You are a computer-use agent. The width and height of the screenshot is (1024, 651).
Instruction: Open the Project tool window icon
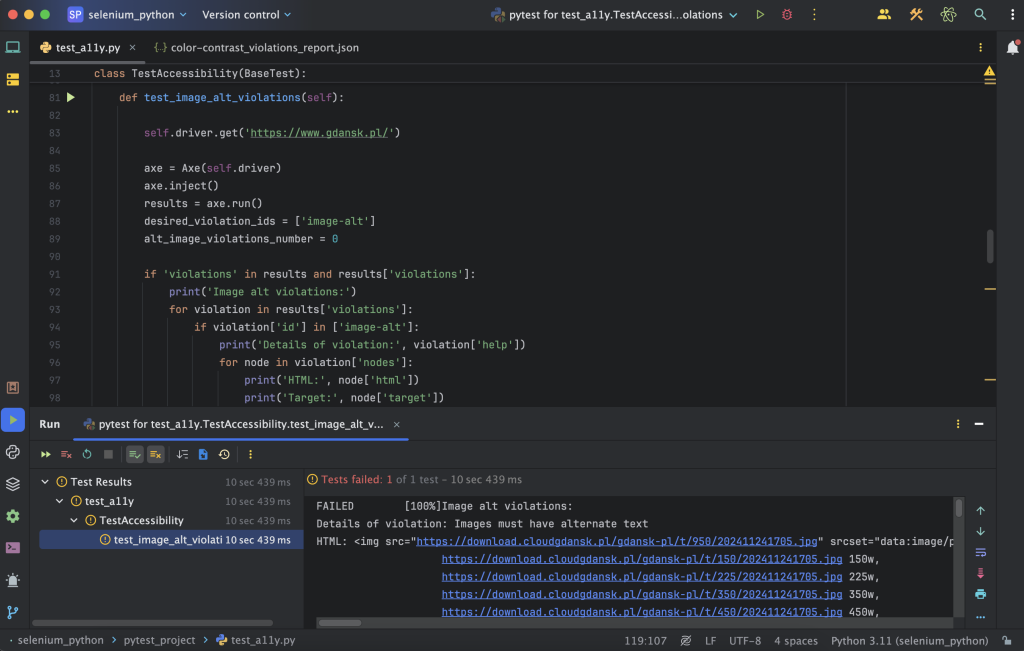(x=13, y=47)
